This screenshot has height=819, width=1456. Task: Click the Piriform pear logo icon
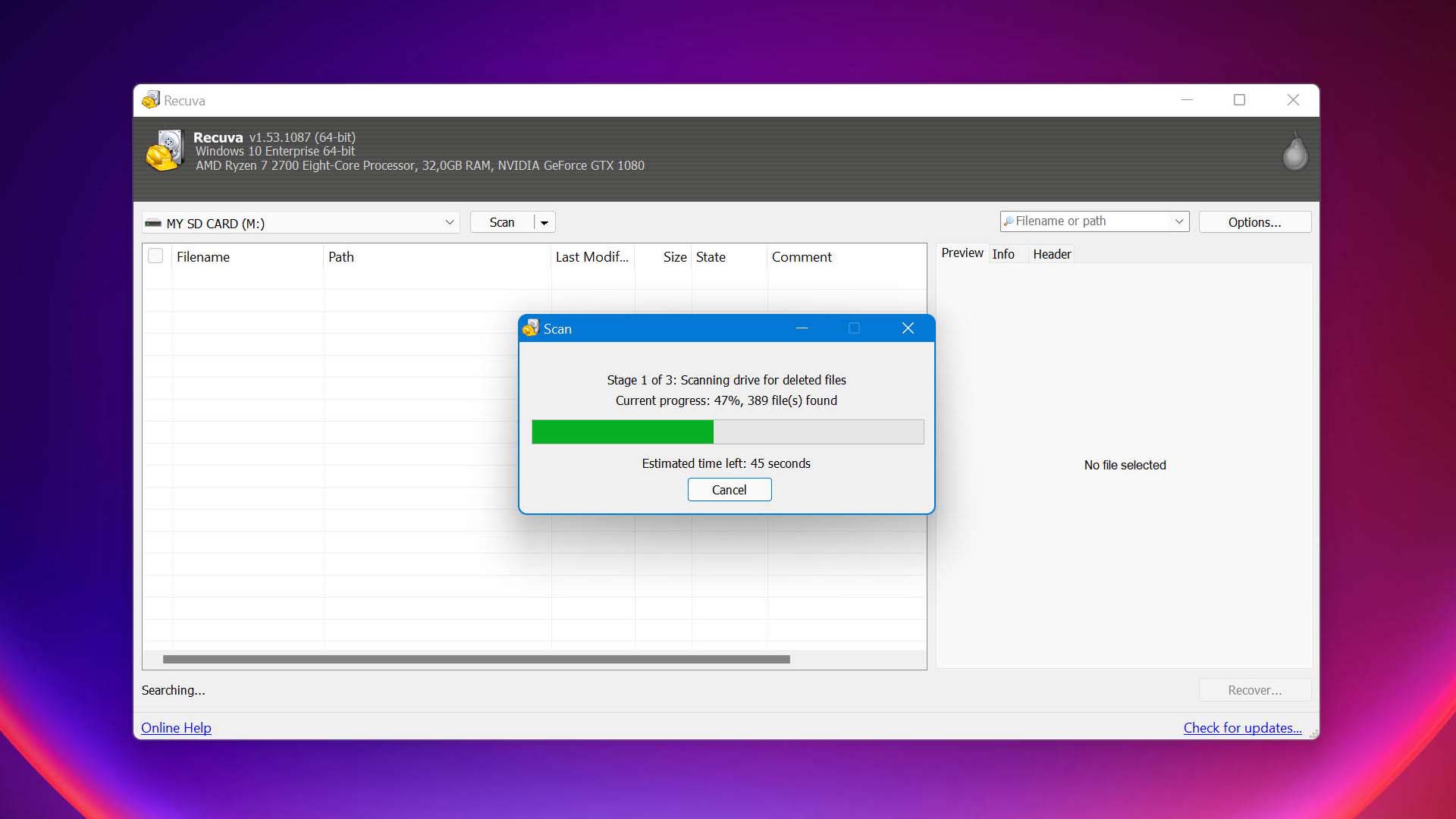[1294, 150]
